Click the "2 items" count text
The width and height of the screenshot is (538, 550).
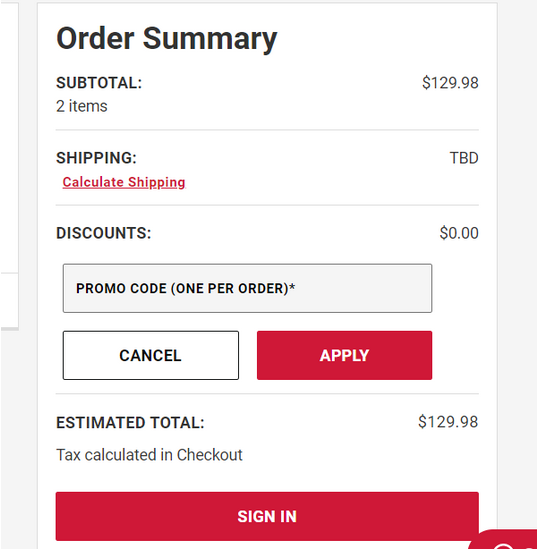82,106
